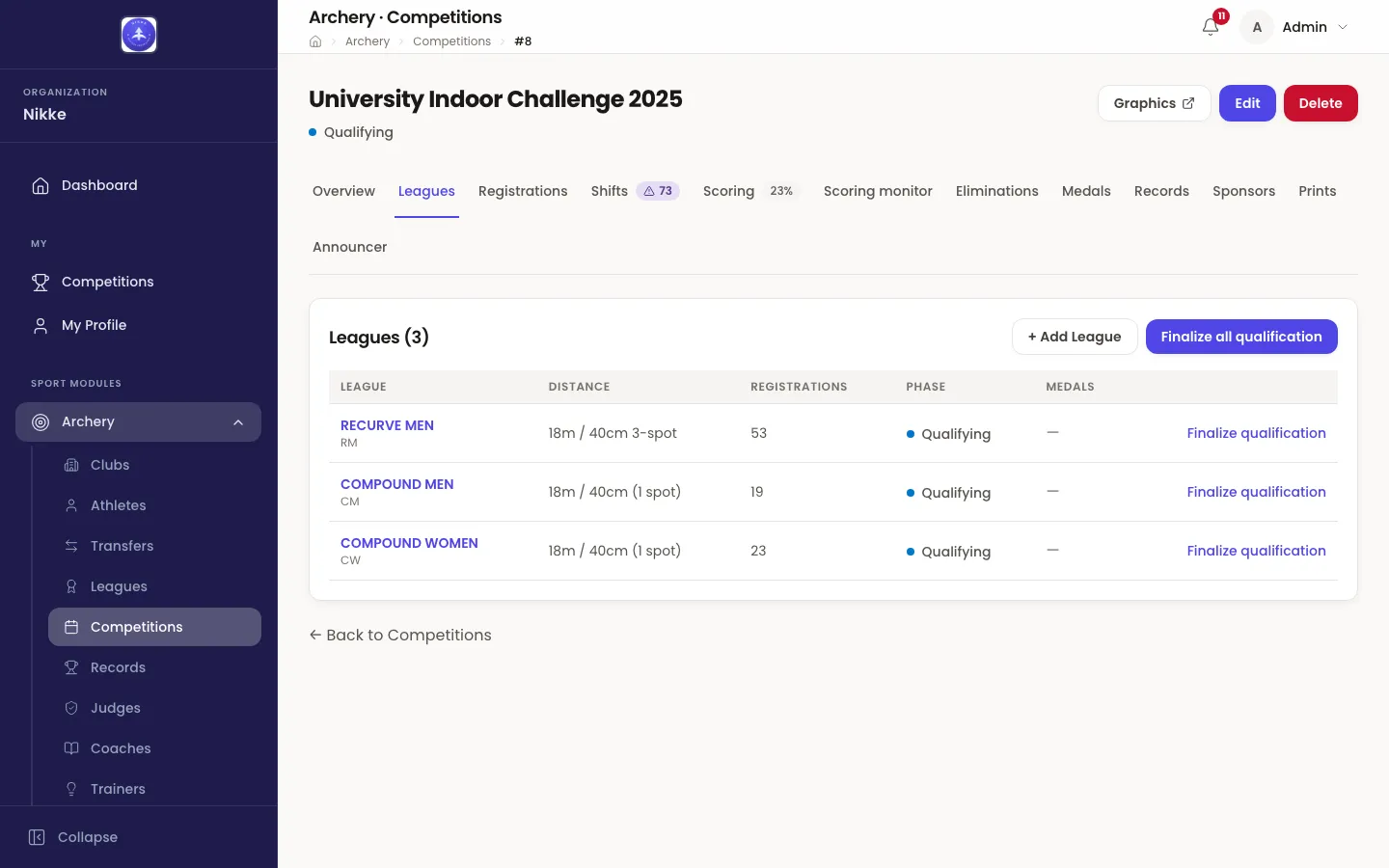Click the My Profile person icon
This screenshot has height=868, width=1389.
pyautogui.click(x=41, y=325)
